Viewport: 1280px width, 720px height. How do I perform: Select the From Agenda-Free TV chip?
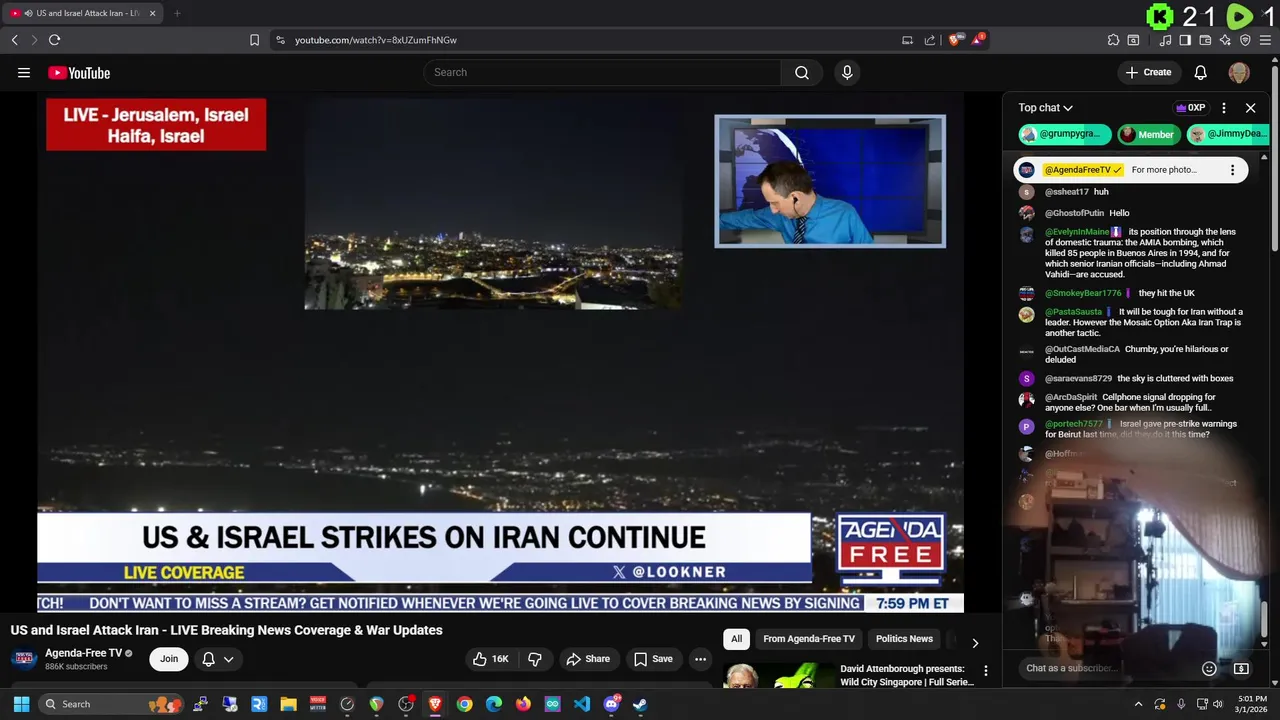point(809,639)
